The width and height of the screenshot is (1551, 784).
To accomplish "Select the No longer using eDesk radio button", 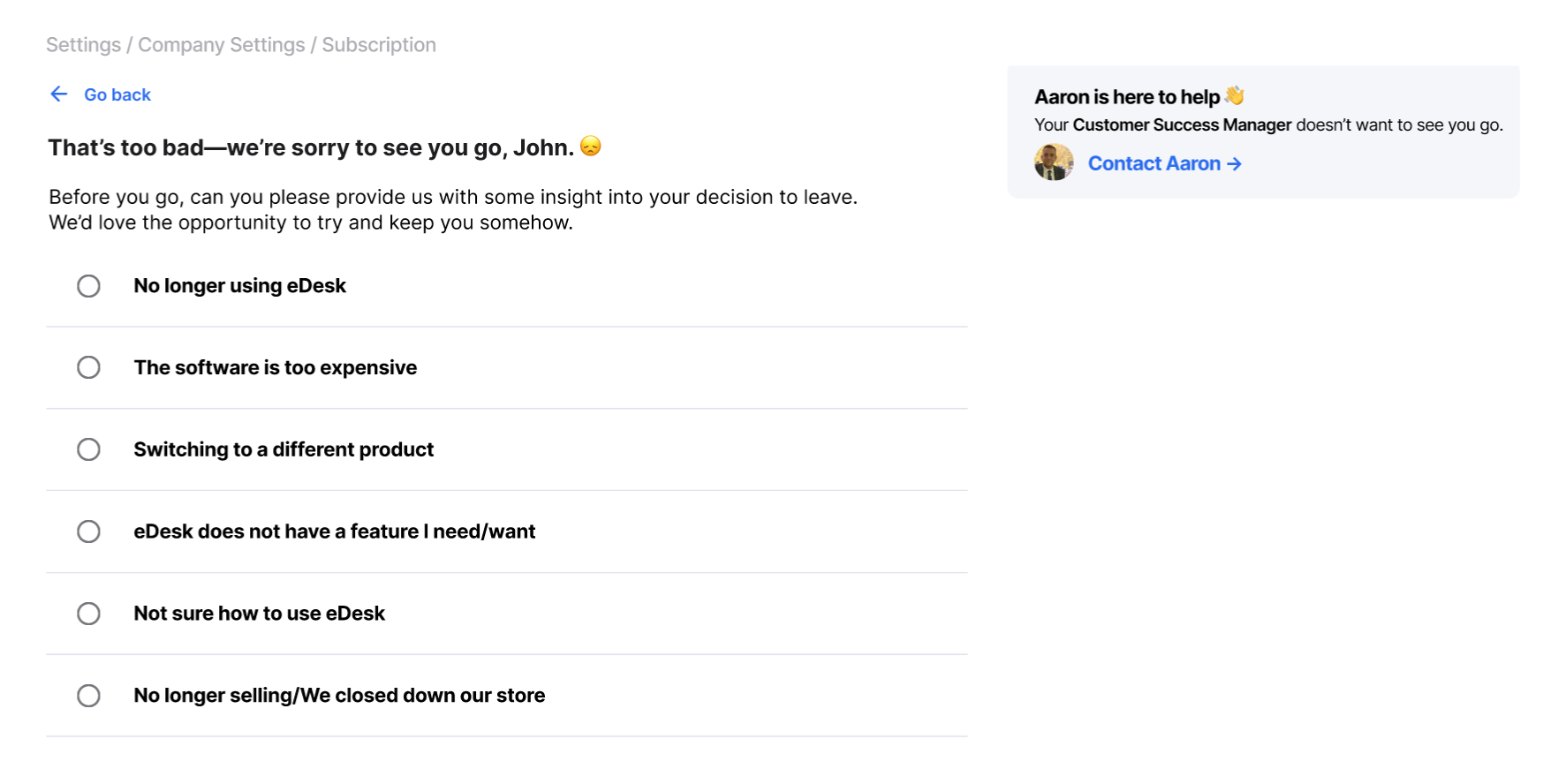I will (x=88, y=286).
